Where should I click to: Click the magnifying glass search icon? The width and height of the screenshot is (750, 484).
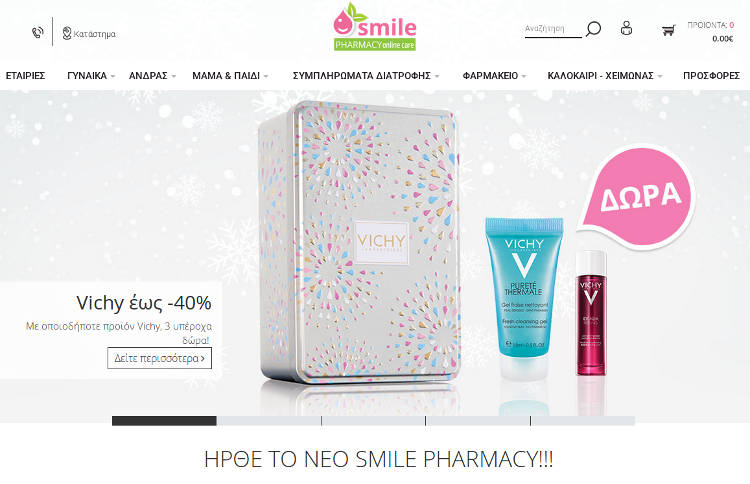pos(593,29)
